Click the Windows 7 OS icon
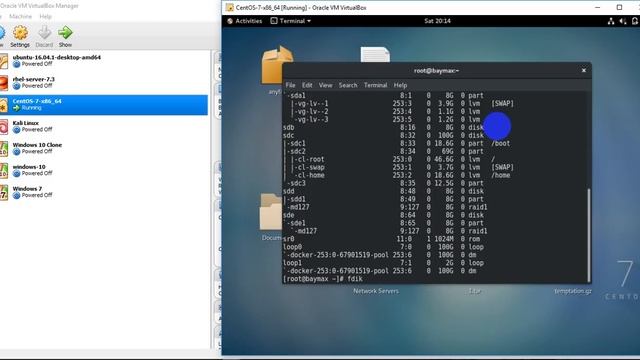The width and height of the screenshot is (640, 360). point(4,192)
